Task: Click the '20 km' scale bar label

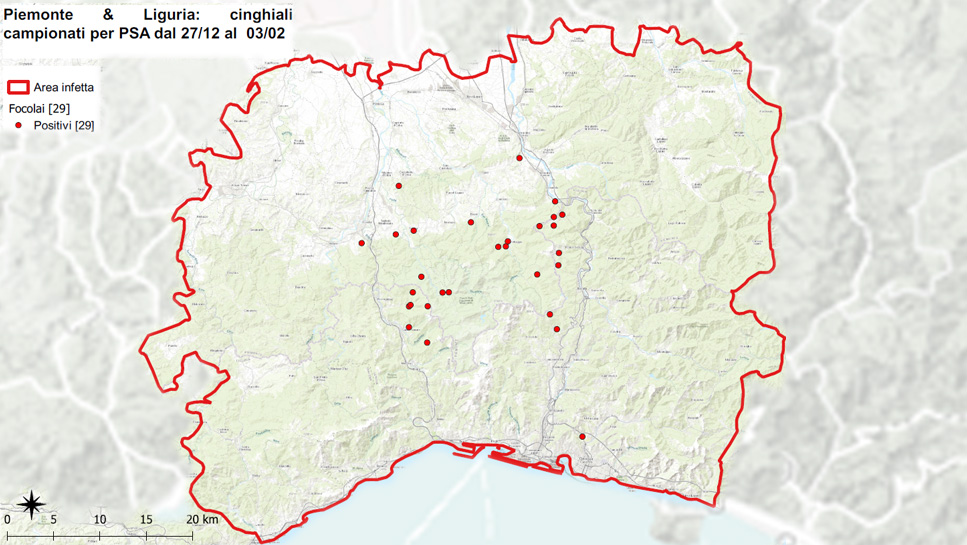Action: tap(202, 520)
